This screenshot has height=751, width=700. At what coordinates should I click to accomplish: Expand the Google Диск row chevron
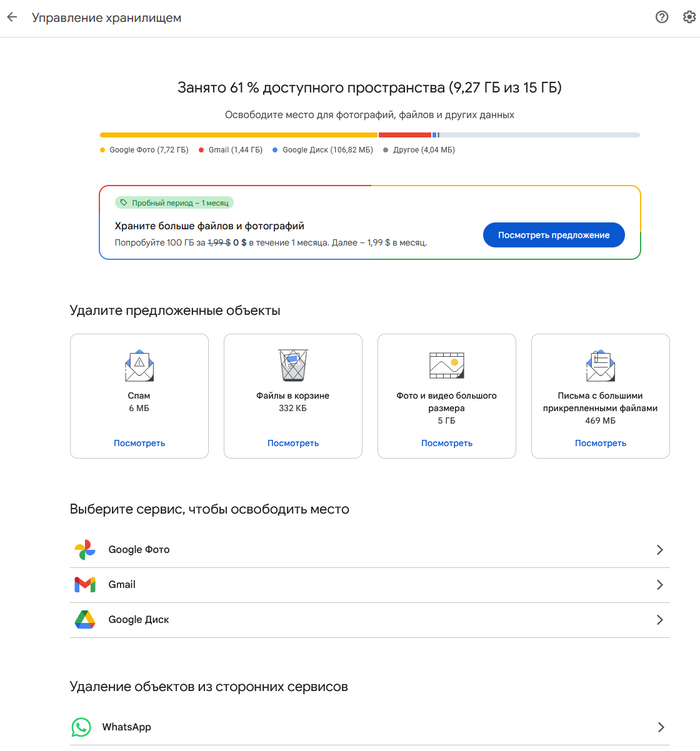tap(660, 620)
